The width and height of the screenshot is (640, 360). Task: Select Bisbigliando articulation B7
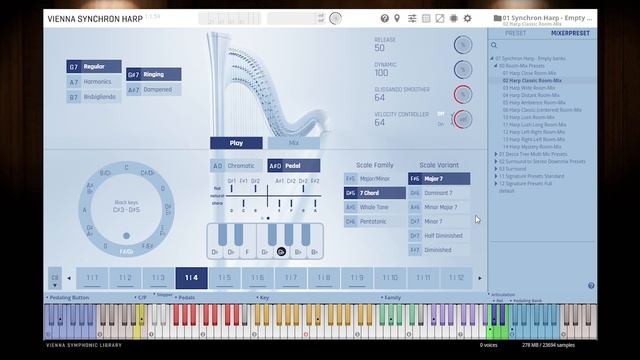point(94,97)
